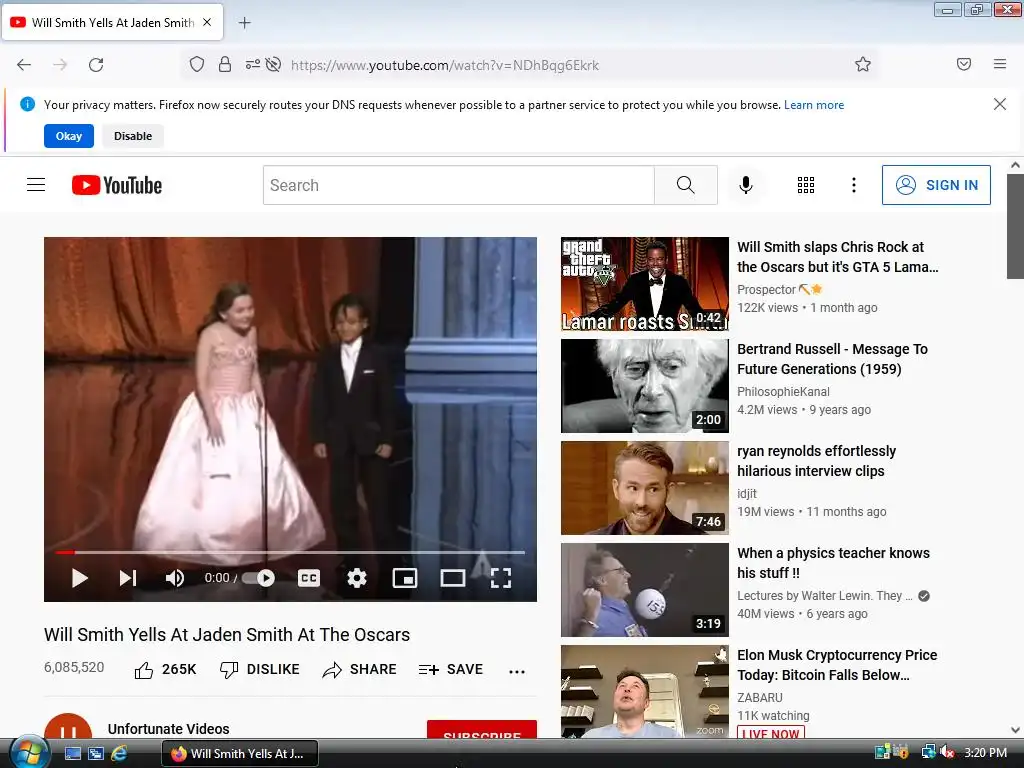This screenshot has width=1024, height=768.
Task: Select Firefox window on taskbar
Action: pyautogui.click(x=240, y=754)
